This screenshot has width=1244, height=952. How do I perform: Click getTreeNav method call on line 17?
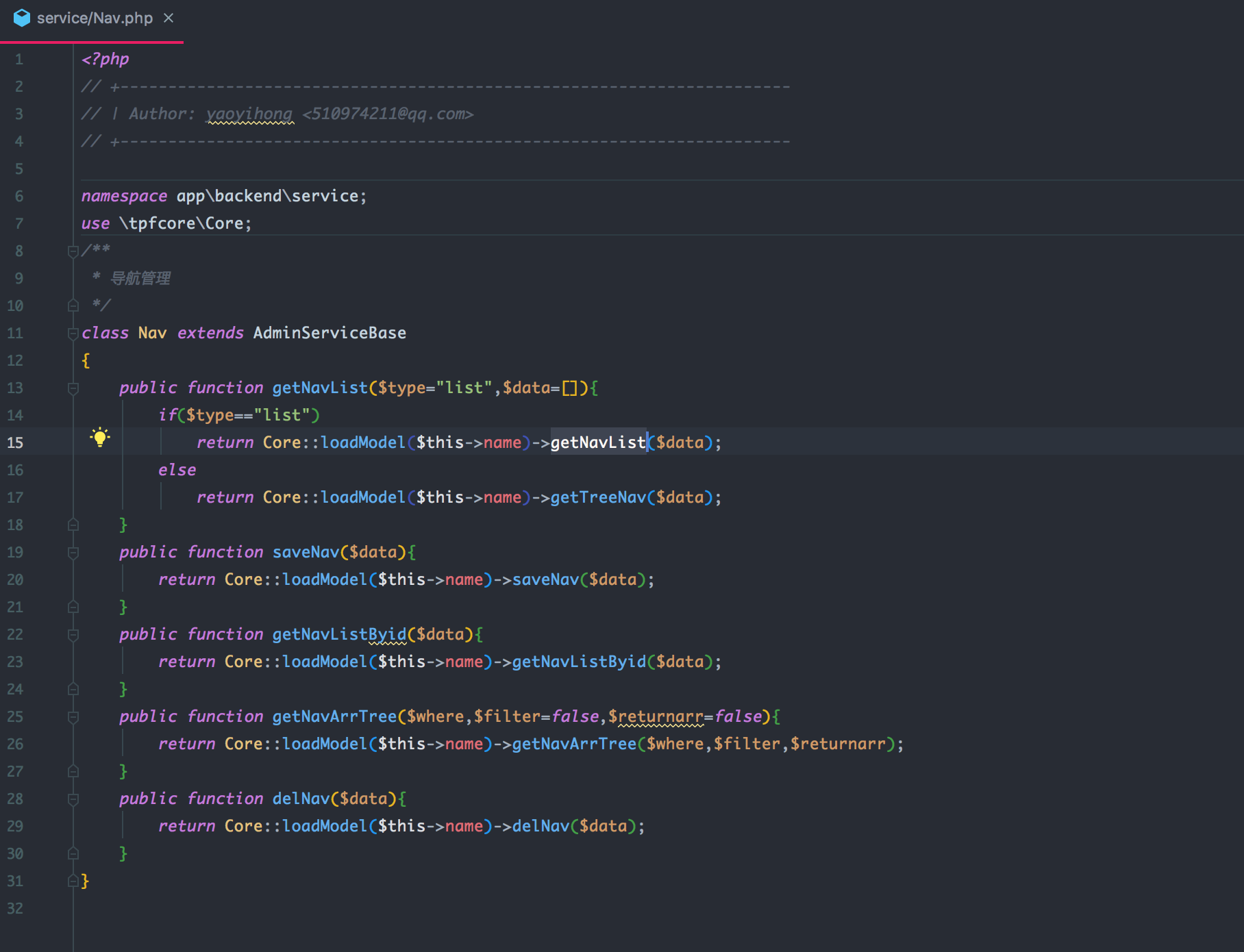coord(598,498)
